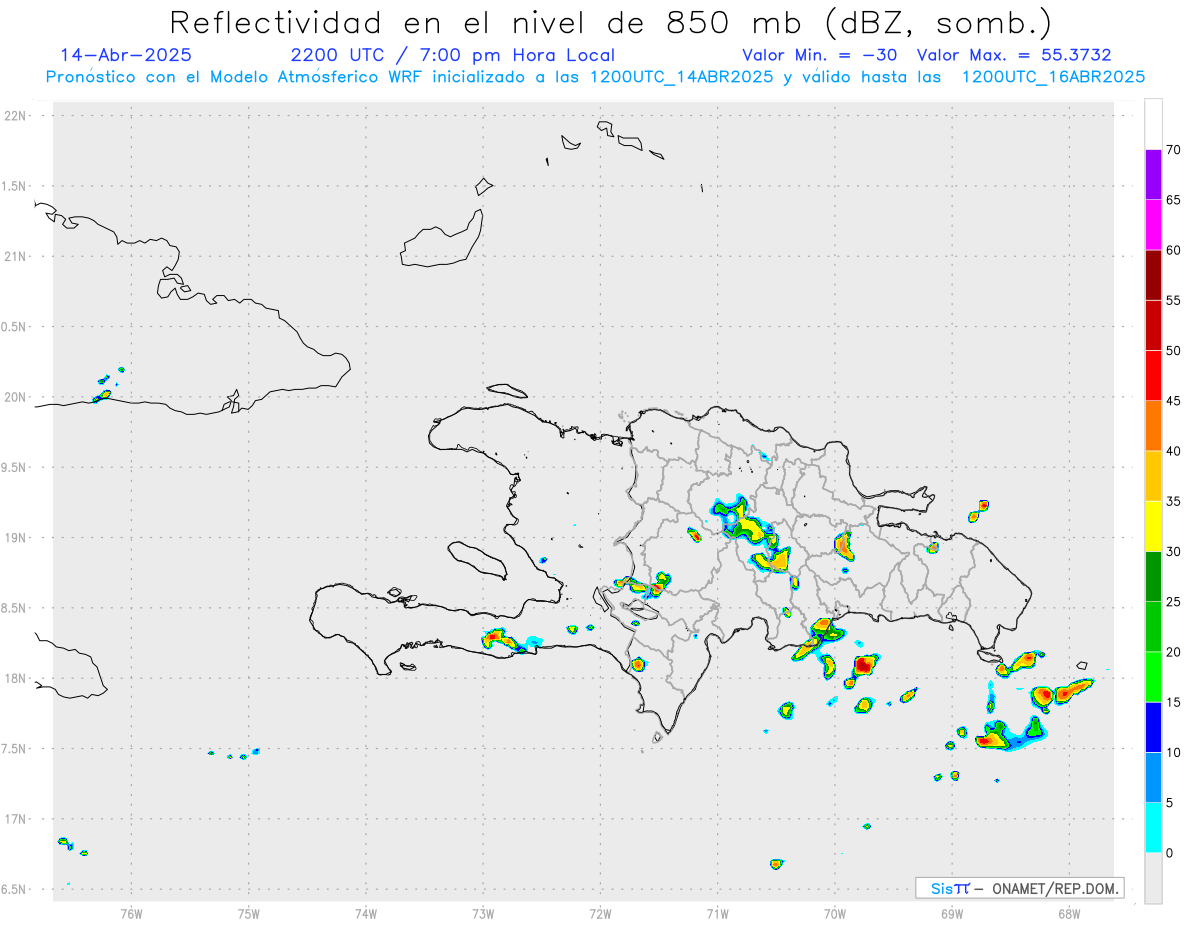Click the longitude label '73W'
Screen dimensions: 1200x927
(x=483, y=913)
